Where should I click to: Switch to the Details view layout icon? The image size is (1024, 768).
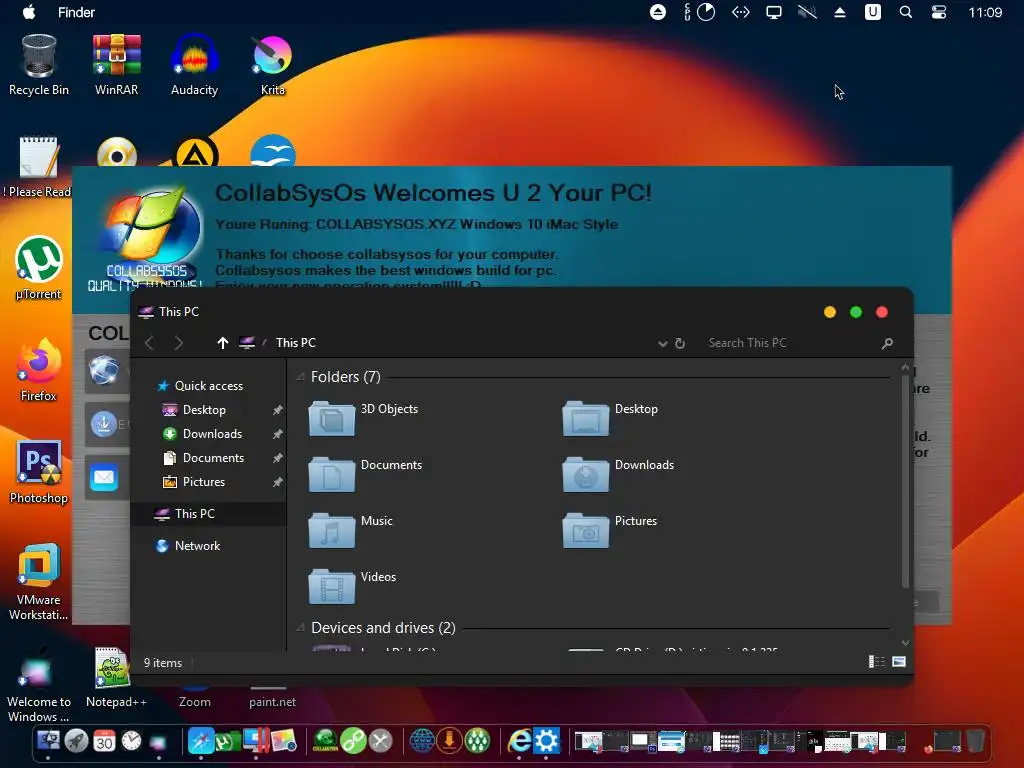[876, 662]
